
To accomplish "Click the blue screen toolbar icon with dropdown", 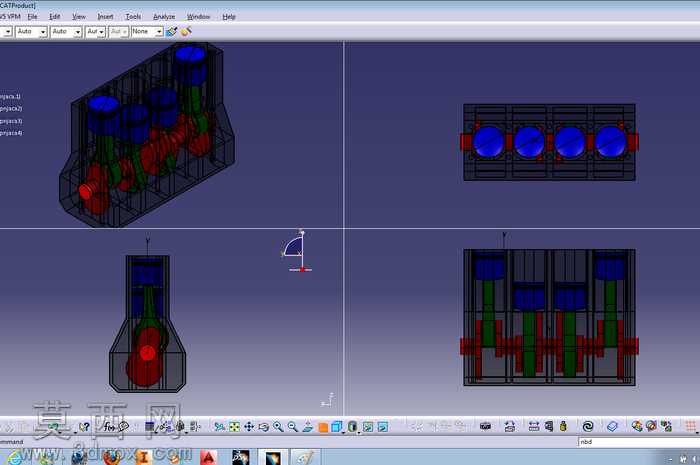I will [x=150, y=427].
